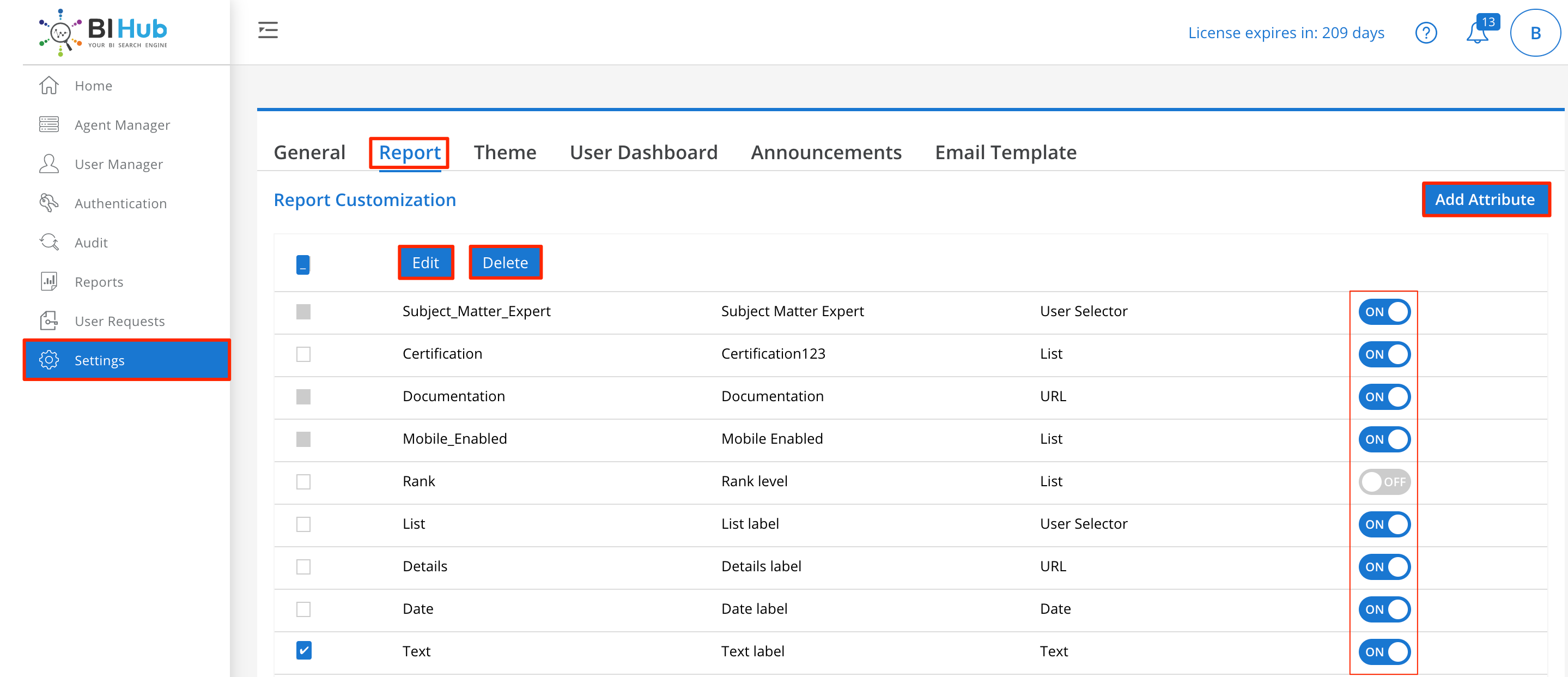This screenshot has width=1568, height=677.
Task: Turn off Mobile_Enabled toggle
Action: pos(1384,439)
